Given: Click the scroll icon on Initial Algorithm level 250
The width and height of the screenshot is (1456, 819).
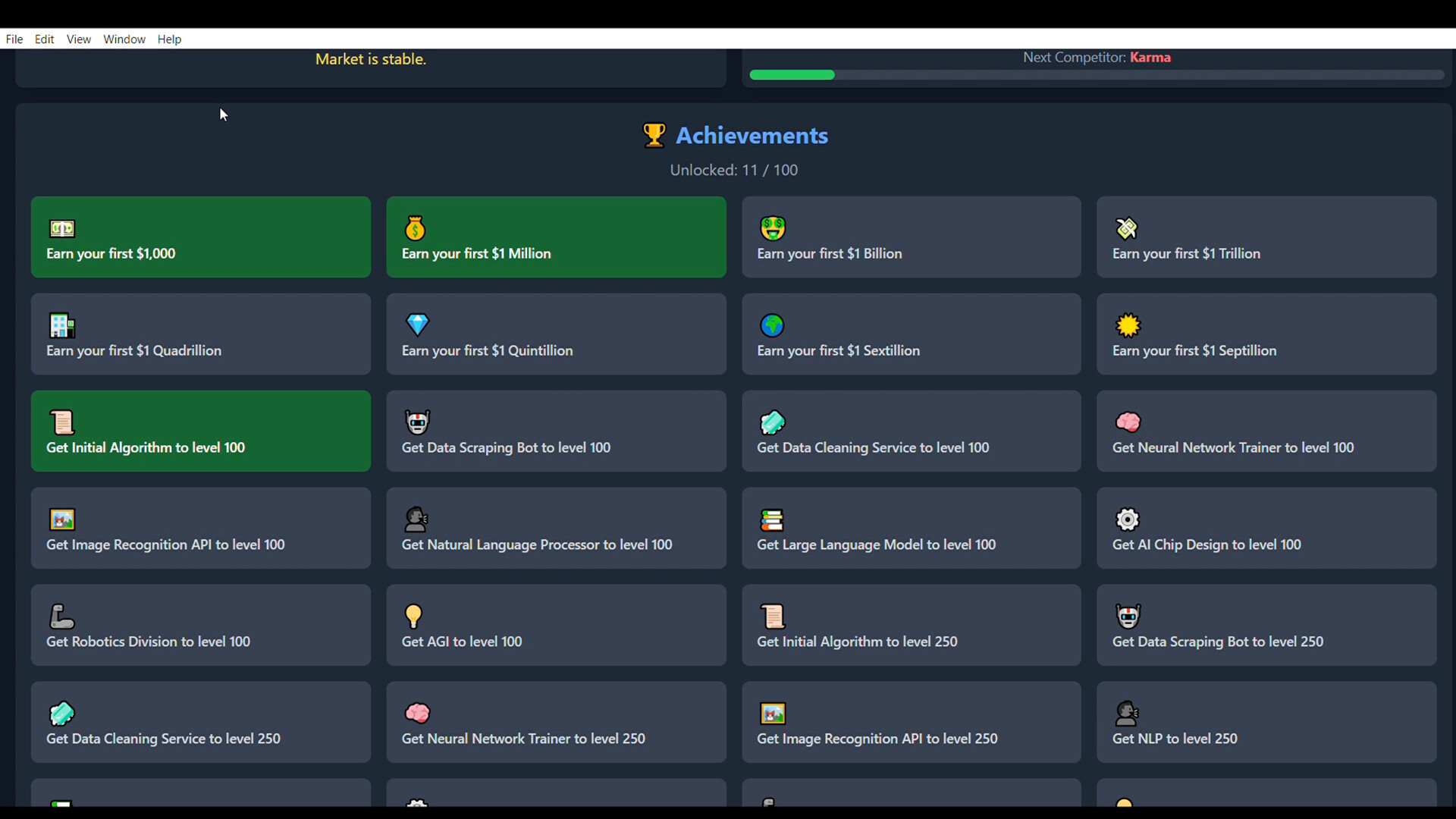Looking at the screenshot, I should pyautogui.click(x=773, y=617).
